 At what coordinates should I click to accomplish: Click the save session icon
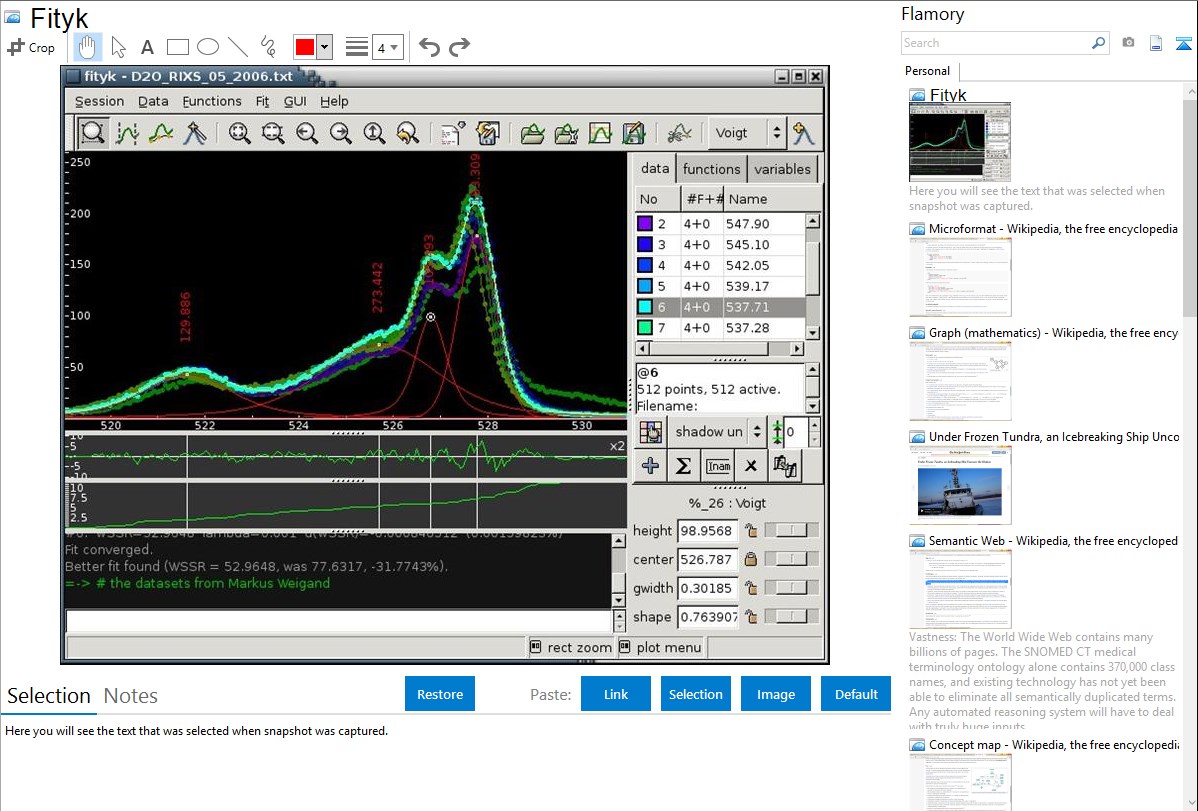pos(487,133)
